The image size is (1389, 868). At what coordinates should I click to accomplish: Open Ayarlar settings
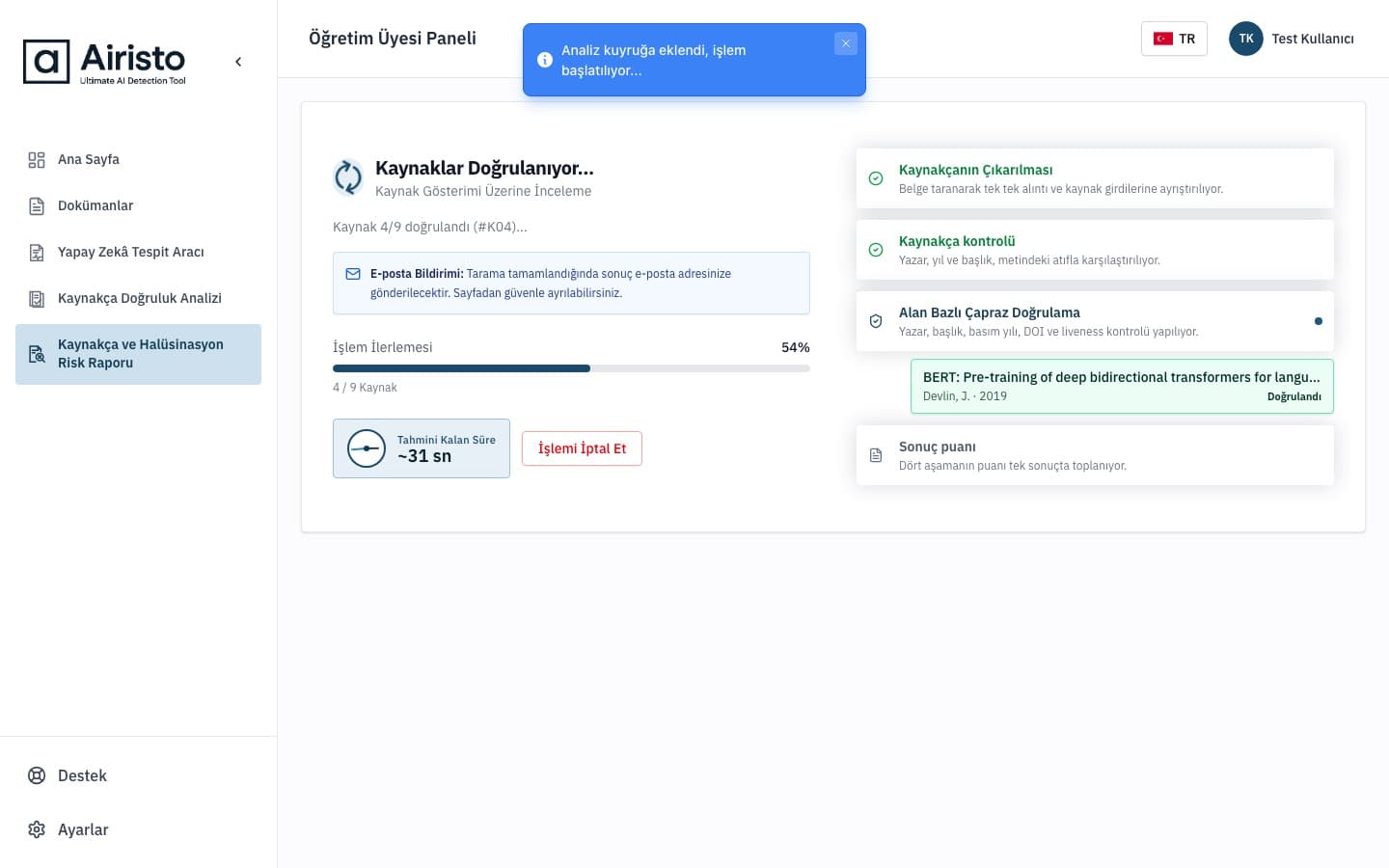click(138, 829)
